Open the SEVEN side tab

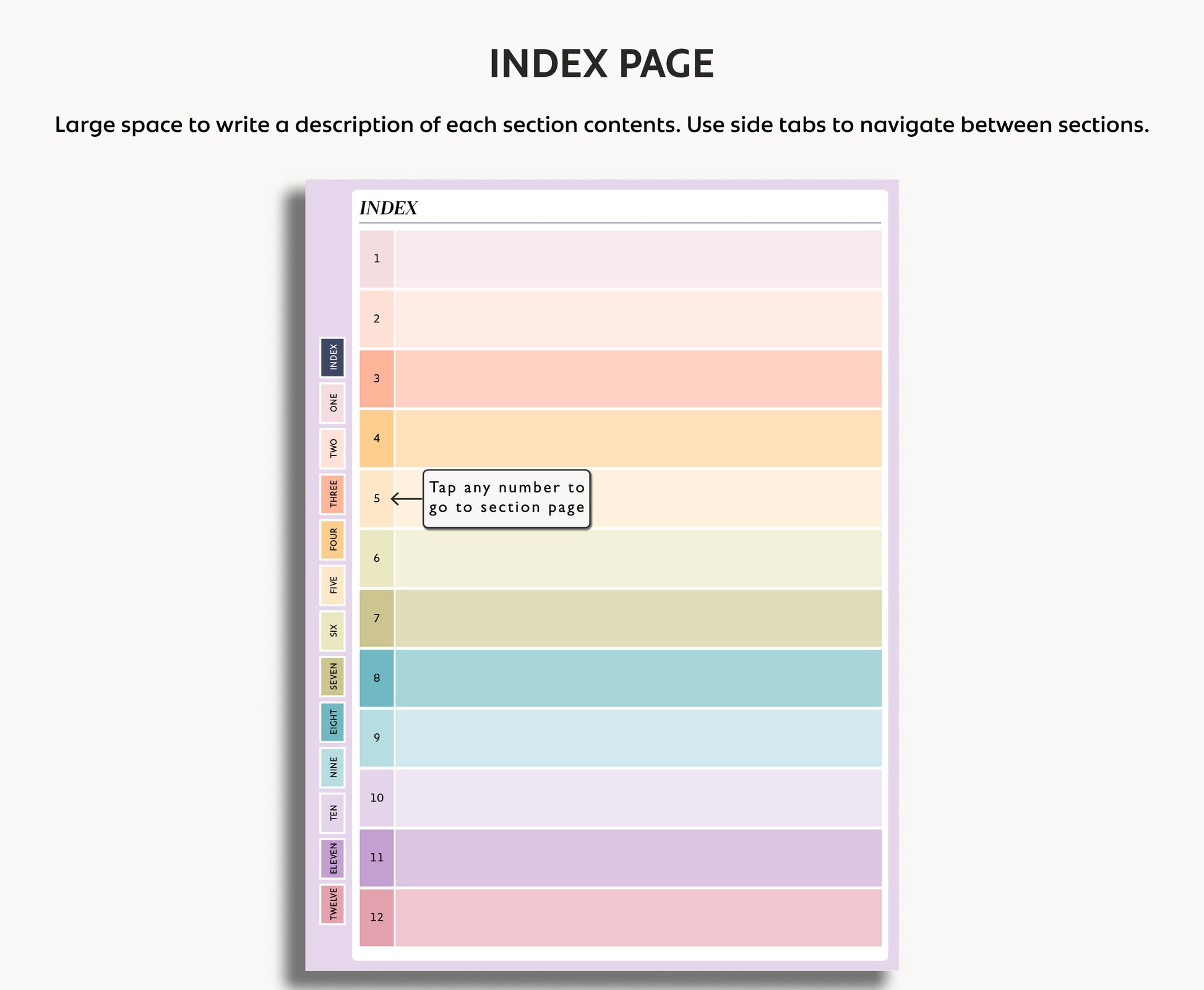click(332, 676)
